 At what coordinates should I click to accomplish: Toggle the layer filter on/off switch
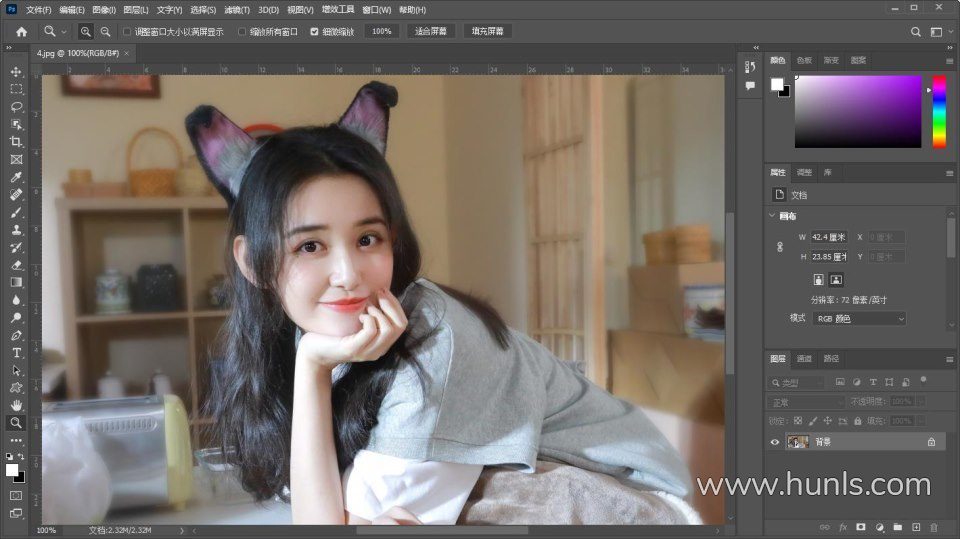tap(923, 380)
